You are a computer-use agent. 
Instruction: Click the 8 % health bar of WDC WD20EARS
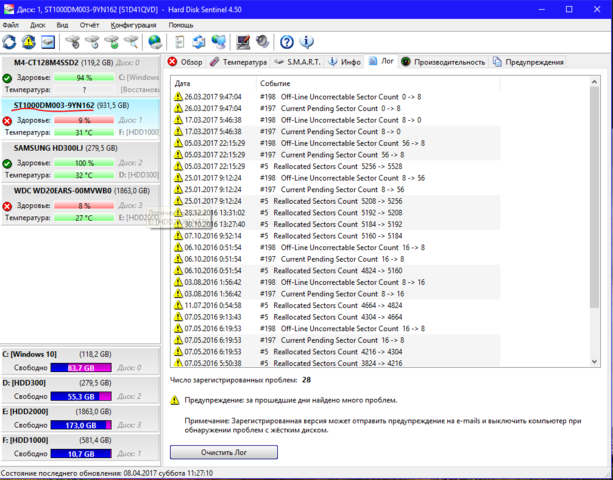click(84, 206)
